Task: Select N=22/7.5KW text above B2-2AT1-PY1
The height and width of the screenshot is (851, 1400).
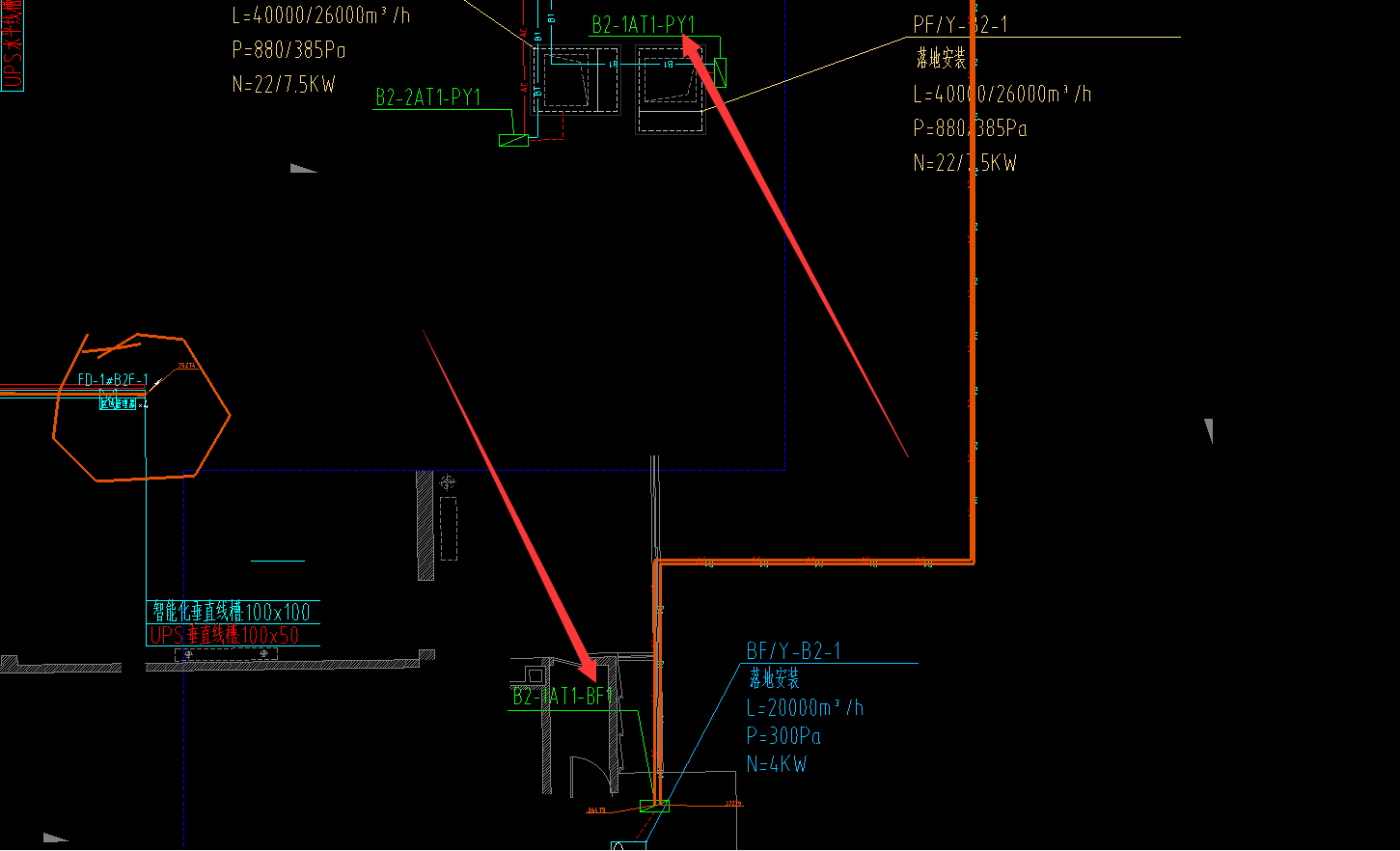Action: tap(284, 84)
